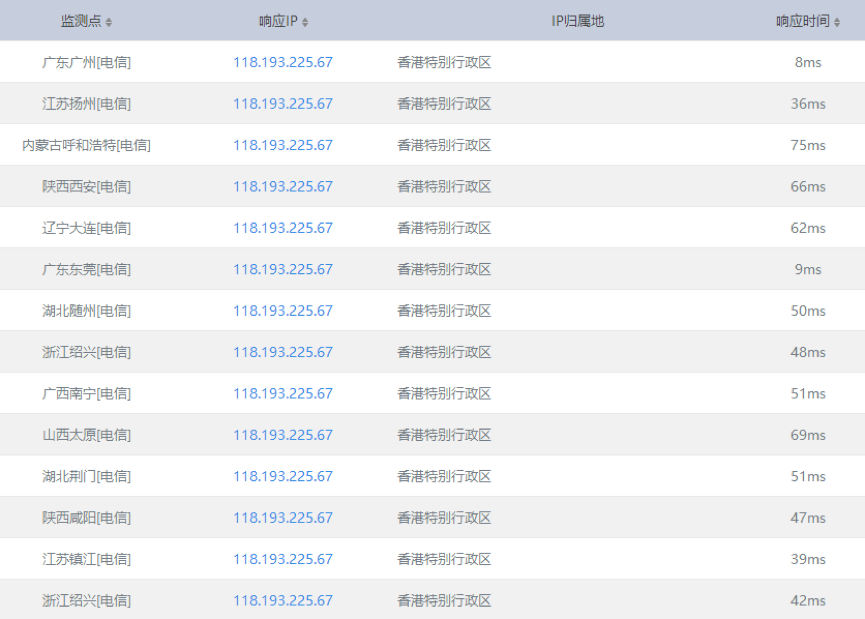Open IP link in 江苏扬州[电信] row
865x619 pixels.
283,104
